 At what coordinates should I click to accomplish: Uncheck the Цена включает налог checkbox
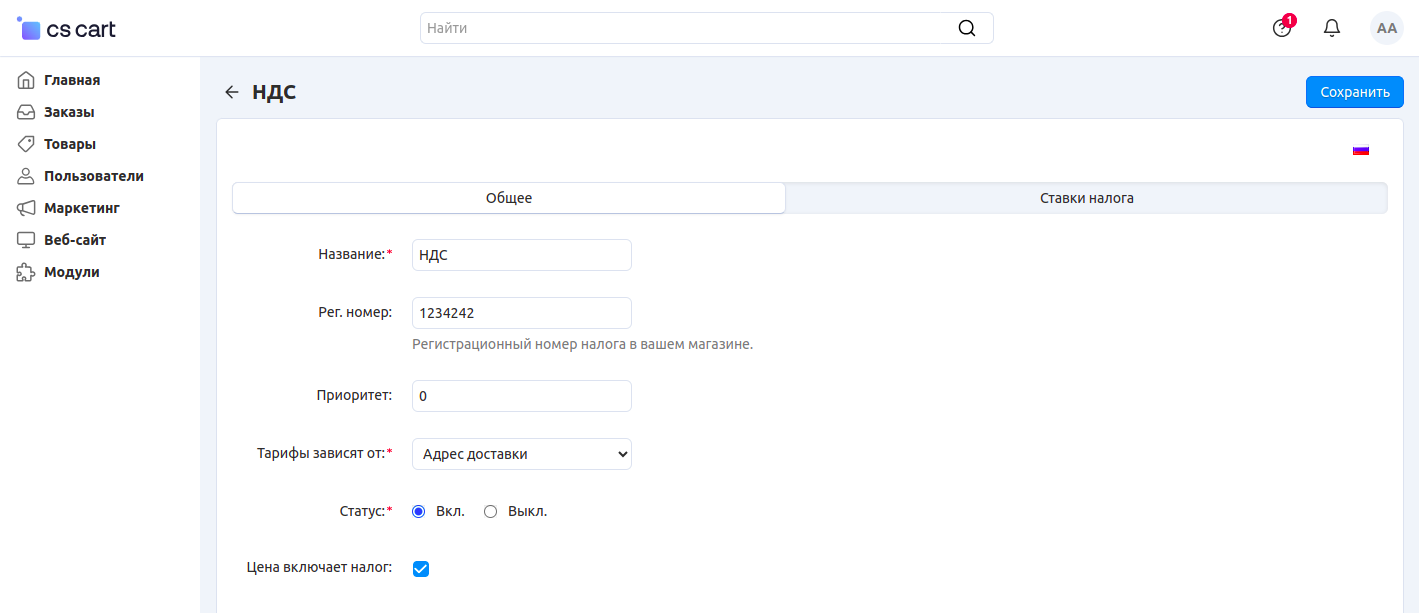tap(421, 569)
